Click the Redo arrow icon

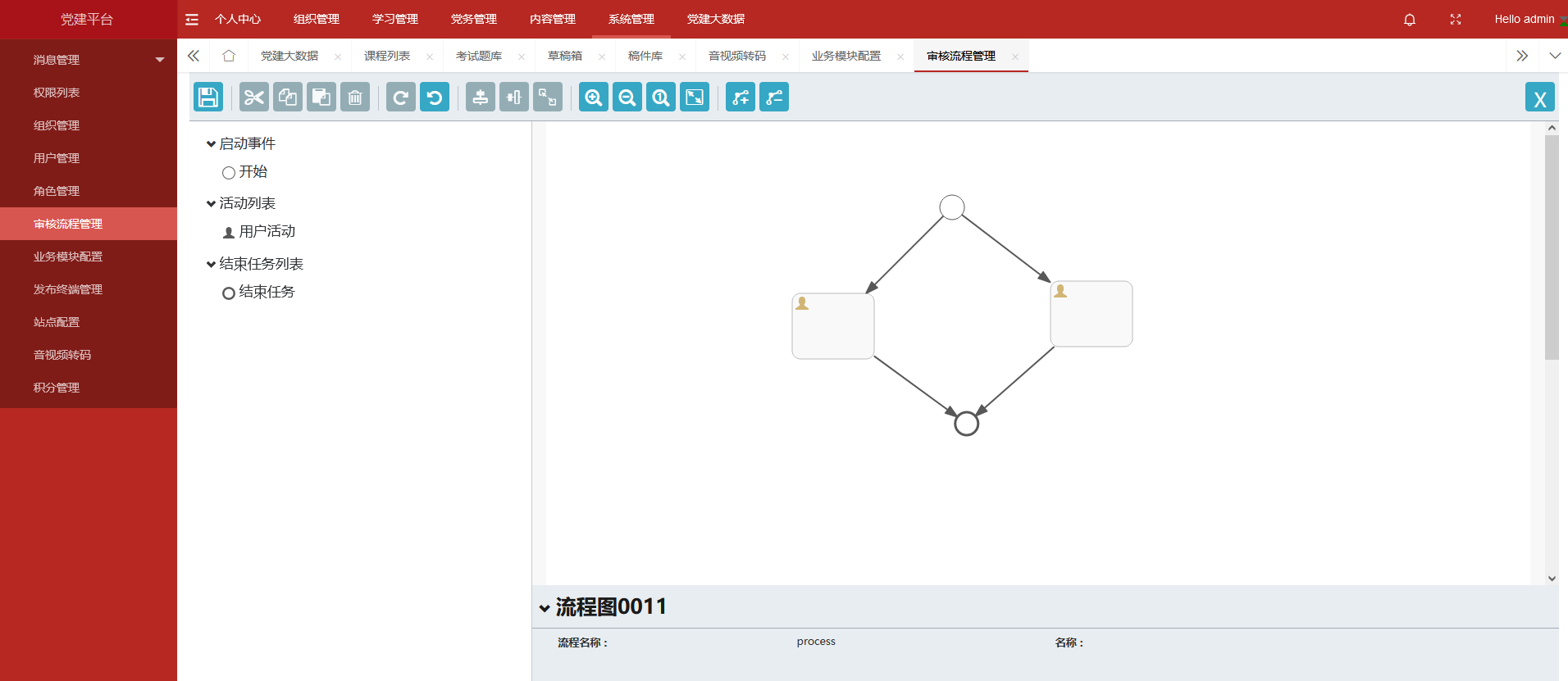click(401, 98)
